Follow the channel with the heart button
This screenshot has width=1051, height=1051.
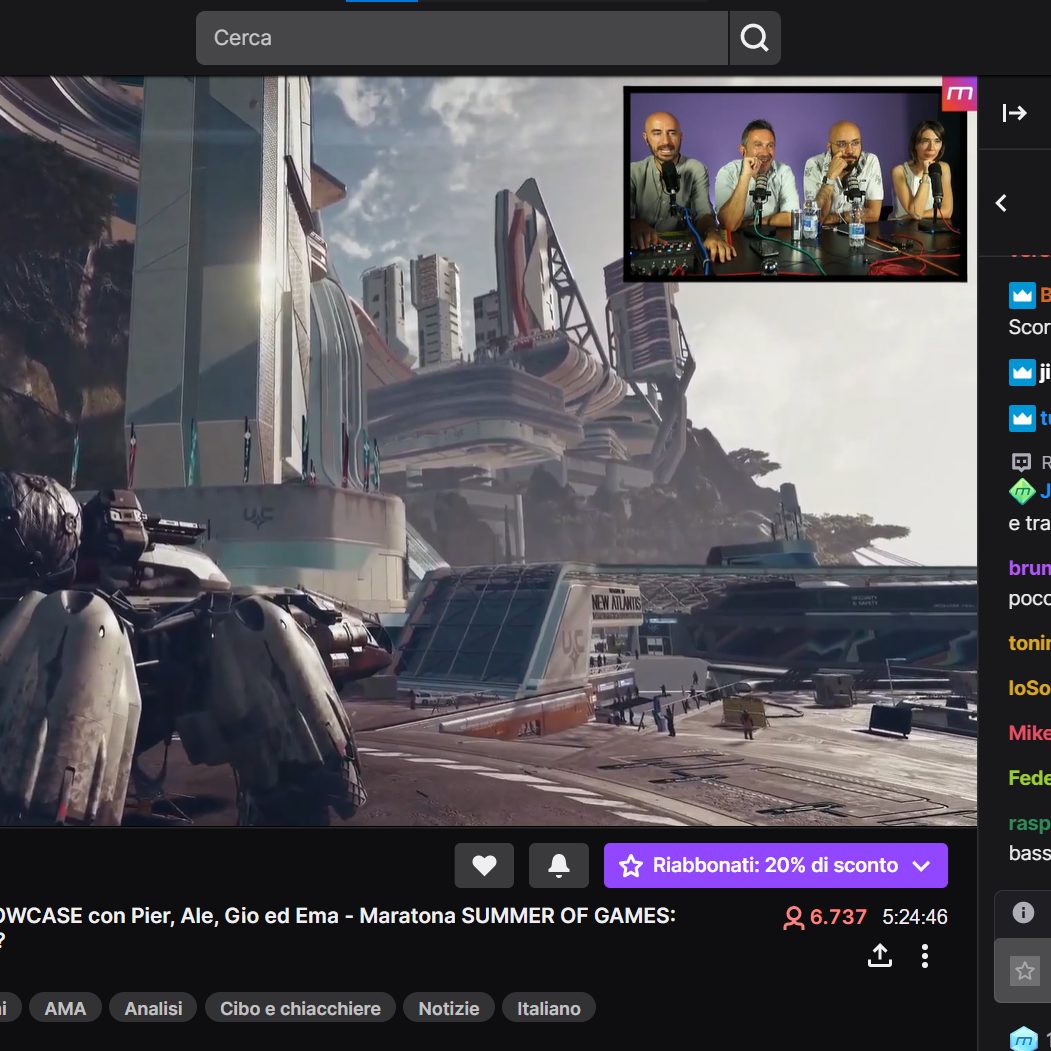tap(484, 865)
